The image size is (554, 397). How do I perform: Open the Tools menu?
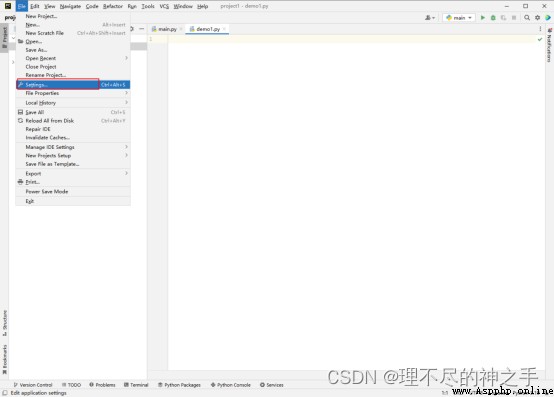tap(148, 6)
